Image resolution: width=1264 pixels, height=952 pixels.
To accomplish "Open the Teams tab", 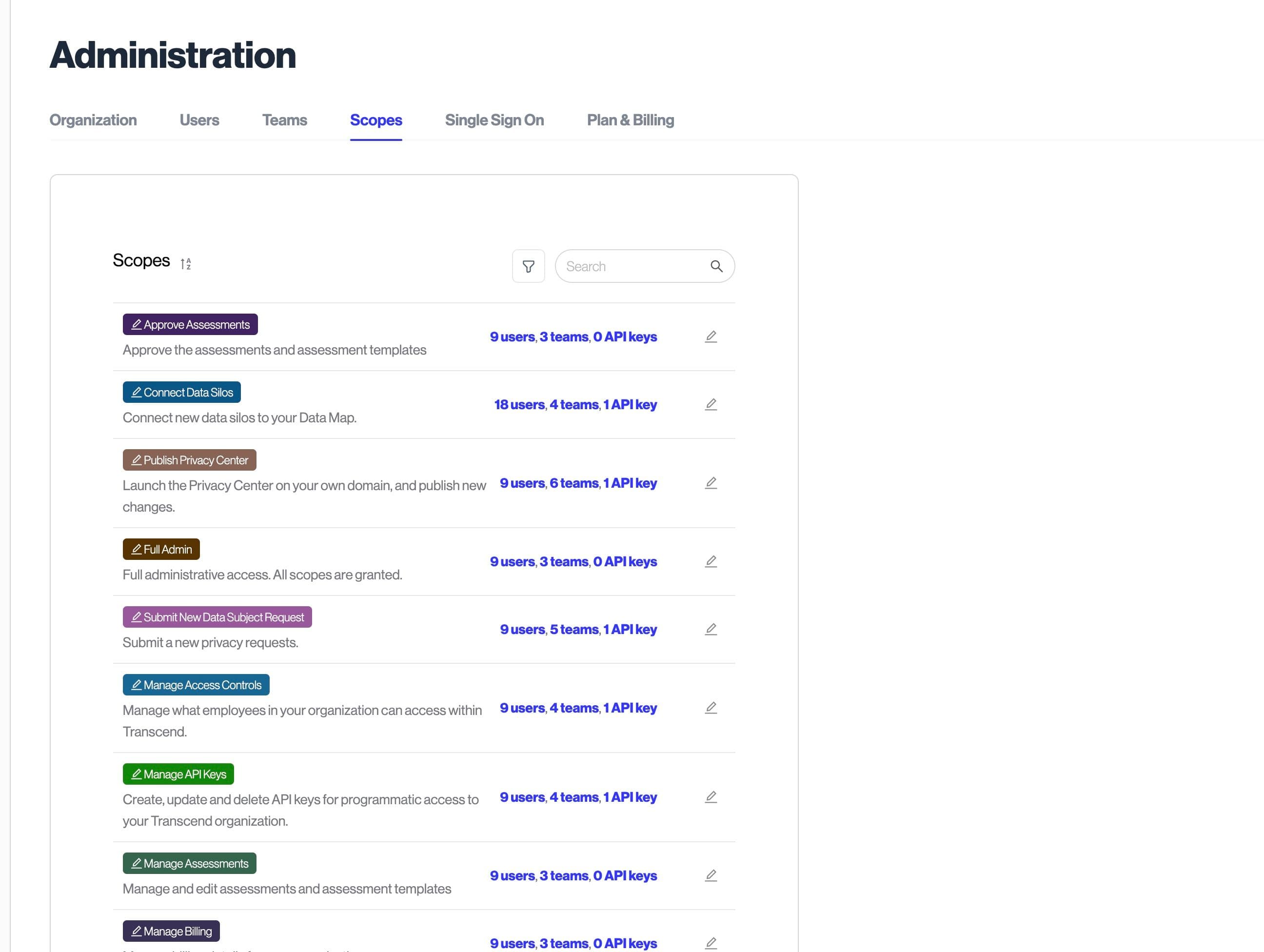I will 284,120.
